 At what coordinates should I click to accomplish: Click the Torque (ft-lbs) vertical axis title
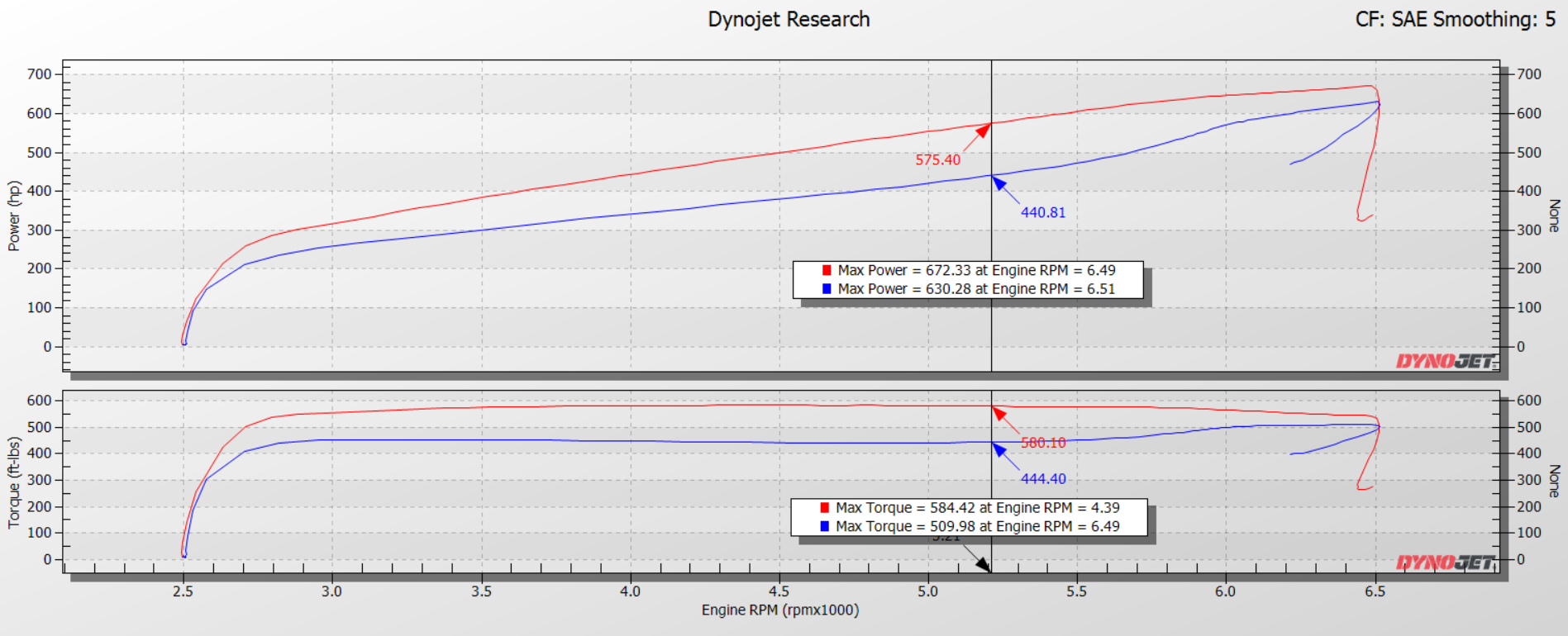coord(14,483)
